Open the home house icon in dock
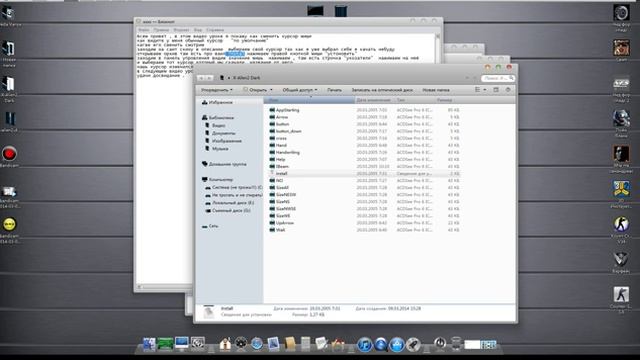 click(225, 344)
